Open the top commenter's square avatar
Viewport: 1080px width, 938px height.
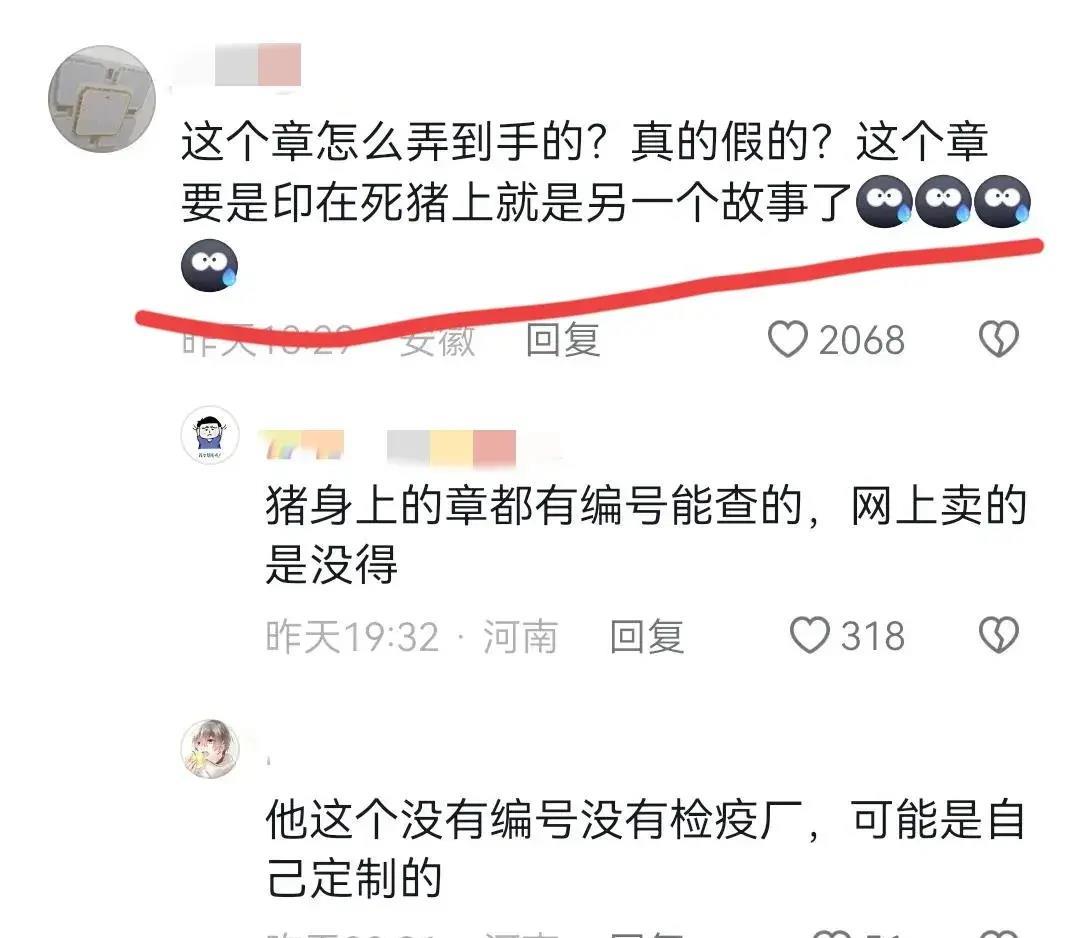pos(102,98)
